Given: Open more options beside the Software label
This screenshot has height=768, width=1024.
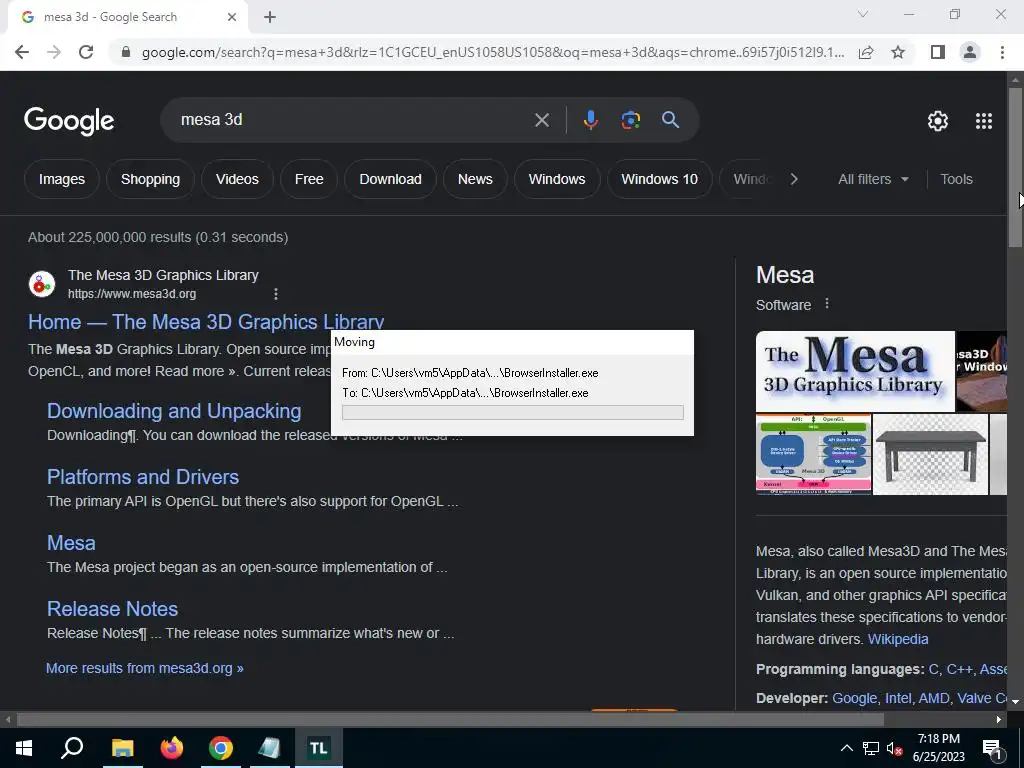Looking at the screenshot, I should point(827,304).
